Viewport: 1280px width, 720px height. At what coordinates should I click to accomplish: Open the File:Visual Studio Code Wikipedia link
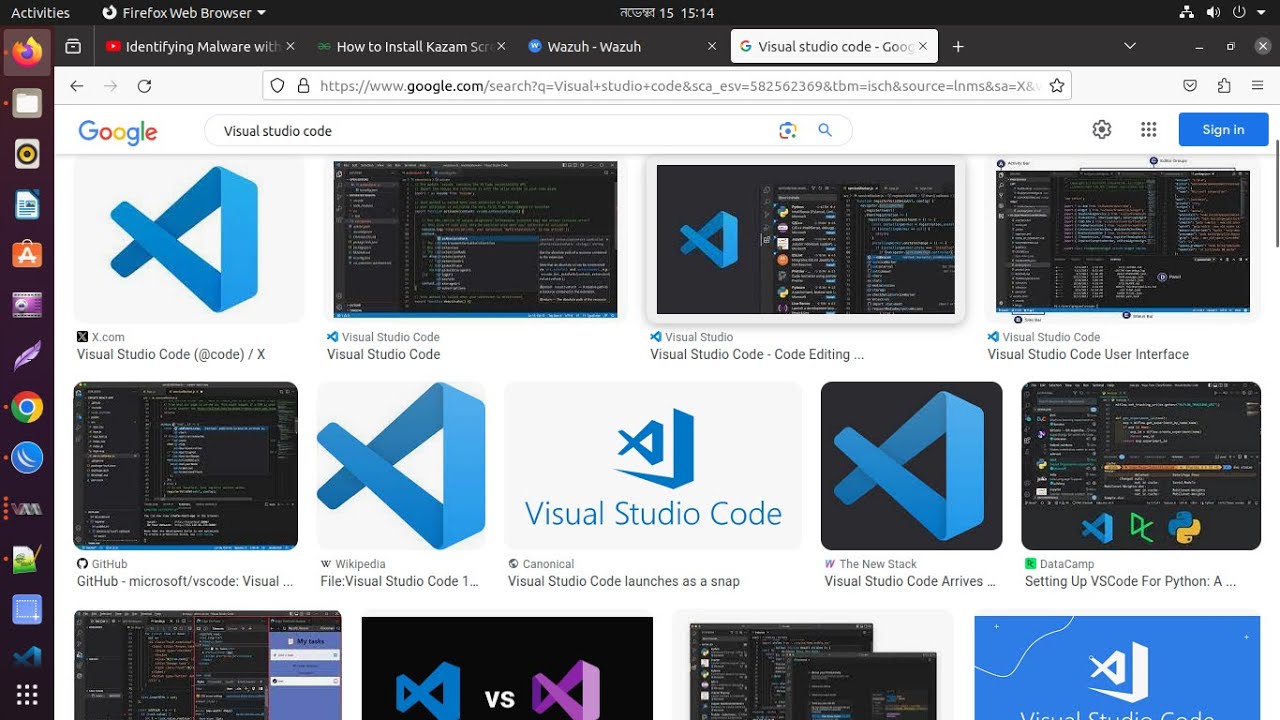tap(400, 581)
